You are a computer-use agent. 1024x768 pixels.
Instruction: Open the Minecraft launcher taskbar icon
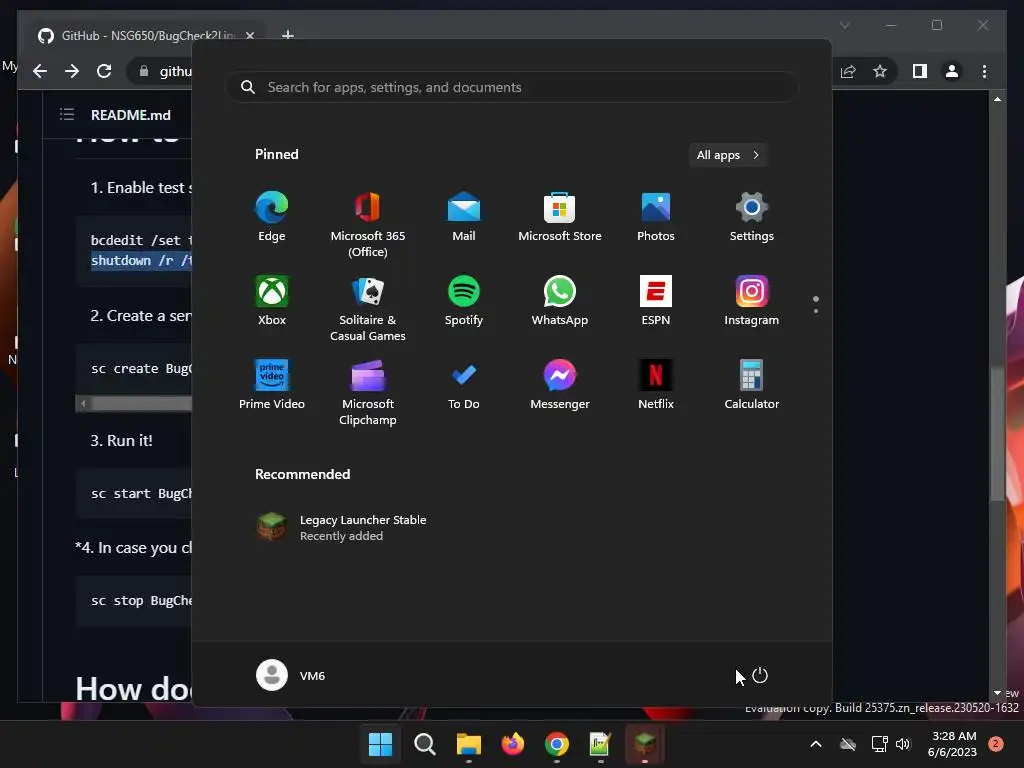pos(645,744)
